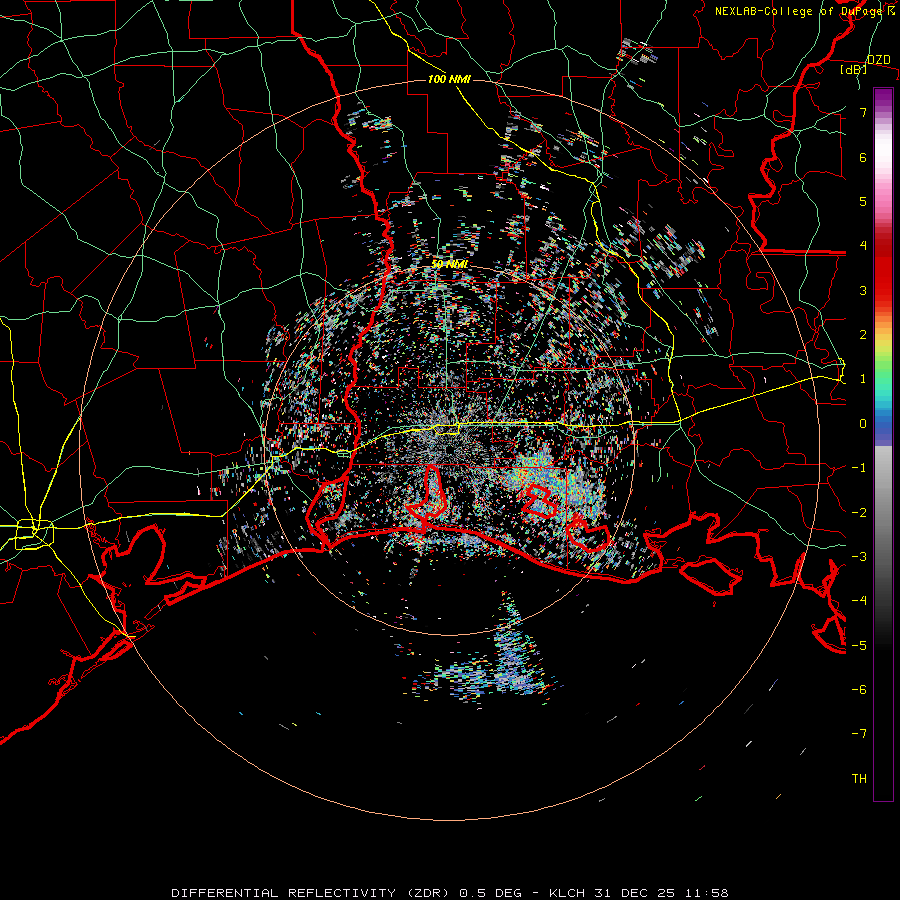Screen dimensions: 900x900
Task: Click the DZD legend title
Action: coord(879,60)
